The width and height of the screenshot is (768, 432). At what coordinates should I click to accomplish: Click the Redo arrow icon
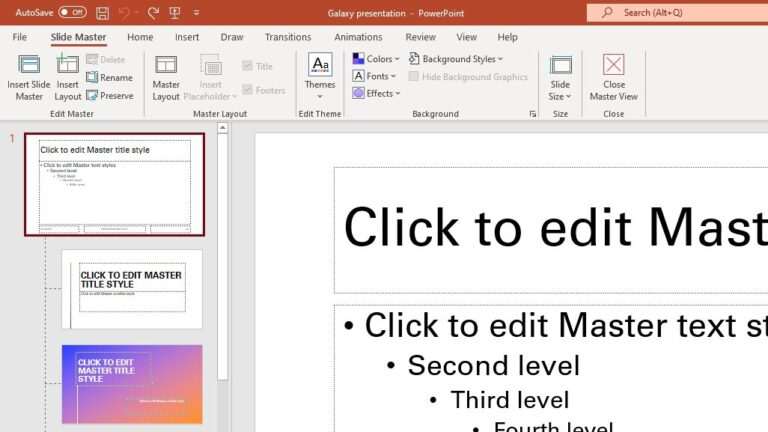(153, 13)
